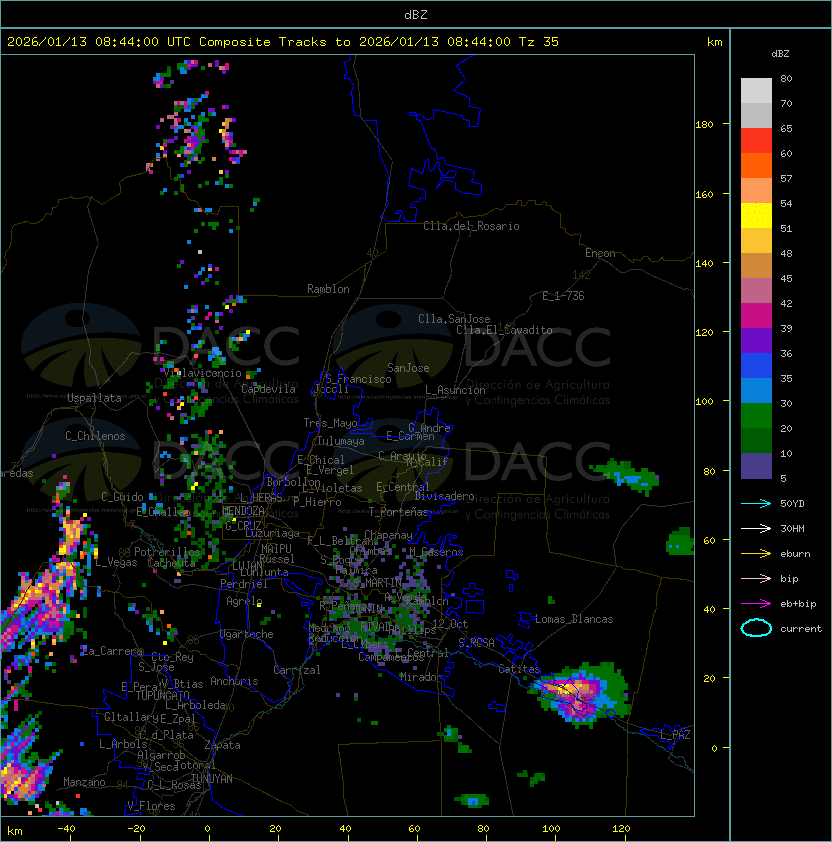Select the Encon map label
Screen dimensions: 832x842
(600, 253)
